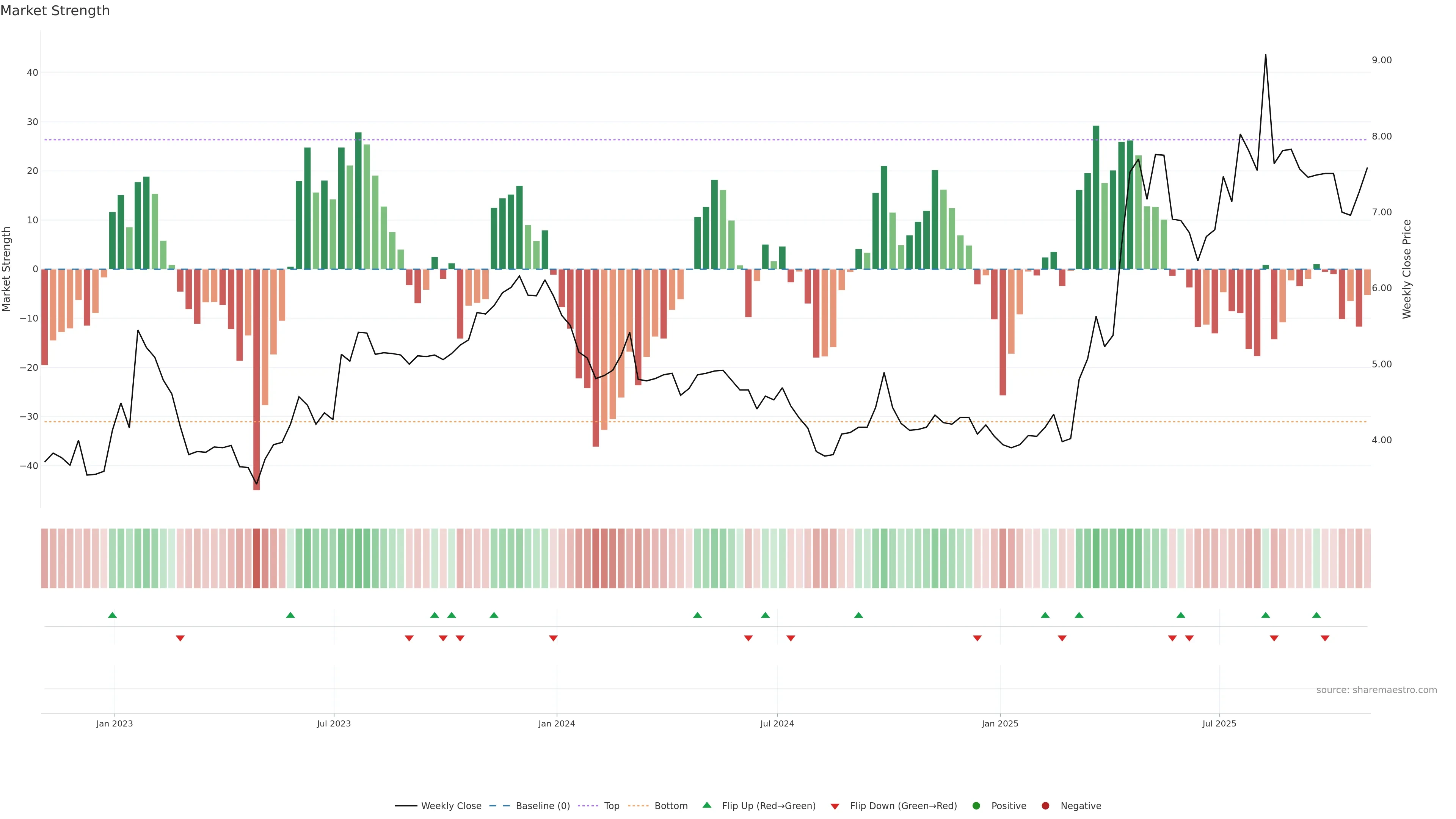Screen dimensions: 1456x819
Task: Click the rightmost green flip-up triangle marker
Action: coord(1316,615)
